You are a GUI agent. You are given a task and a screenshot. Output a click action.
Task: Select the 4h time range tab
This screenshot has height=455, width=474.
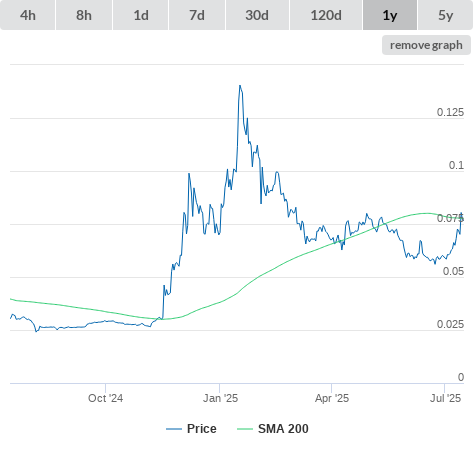click(x=28, y=15)
